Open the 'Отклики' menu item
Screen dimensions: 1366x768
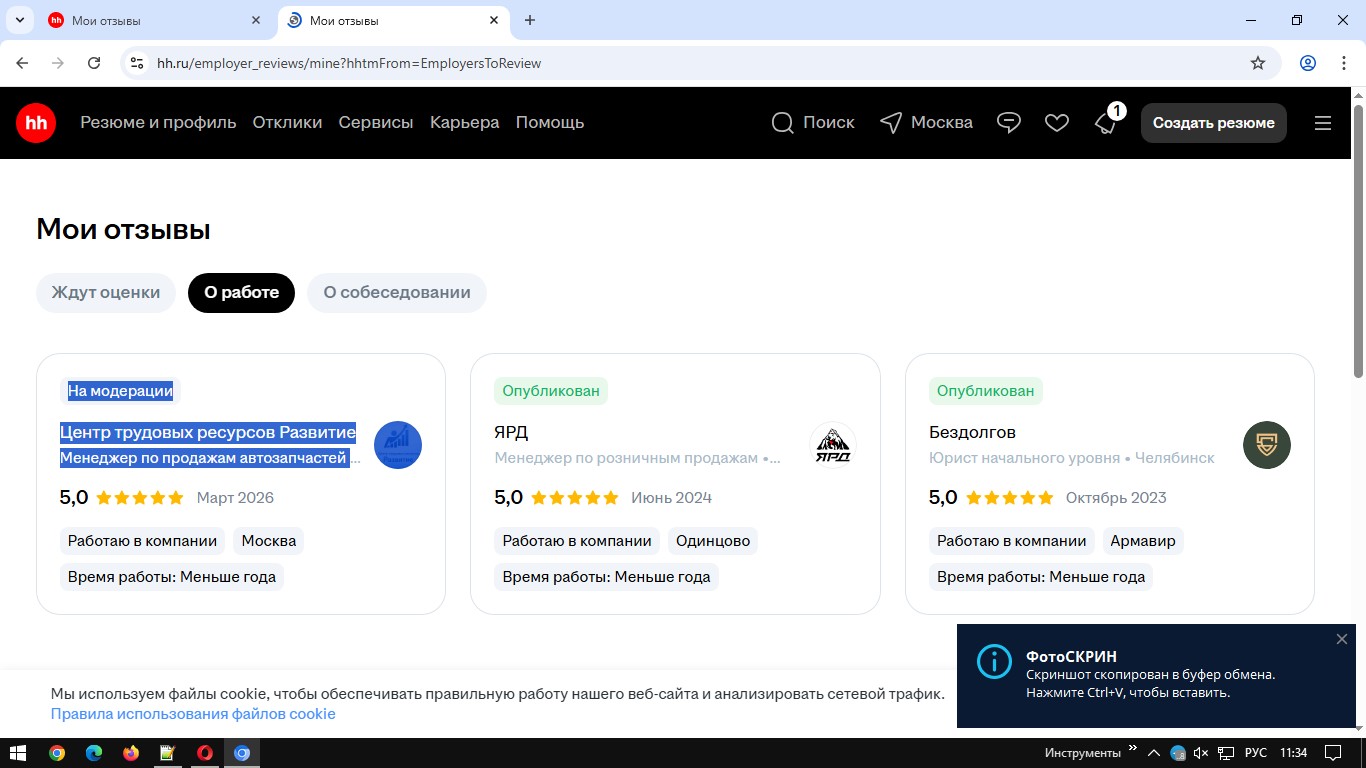point(287,123)
